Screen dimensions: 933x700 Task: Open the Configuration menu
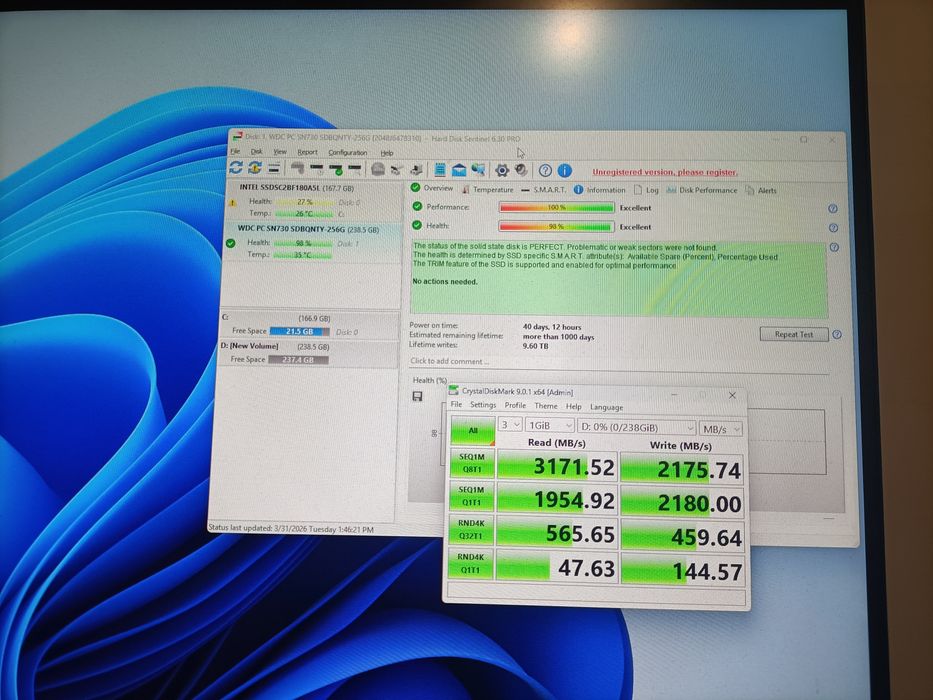coord(347,153)
